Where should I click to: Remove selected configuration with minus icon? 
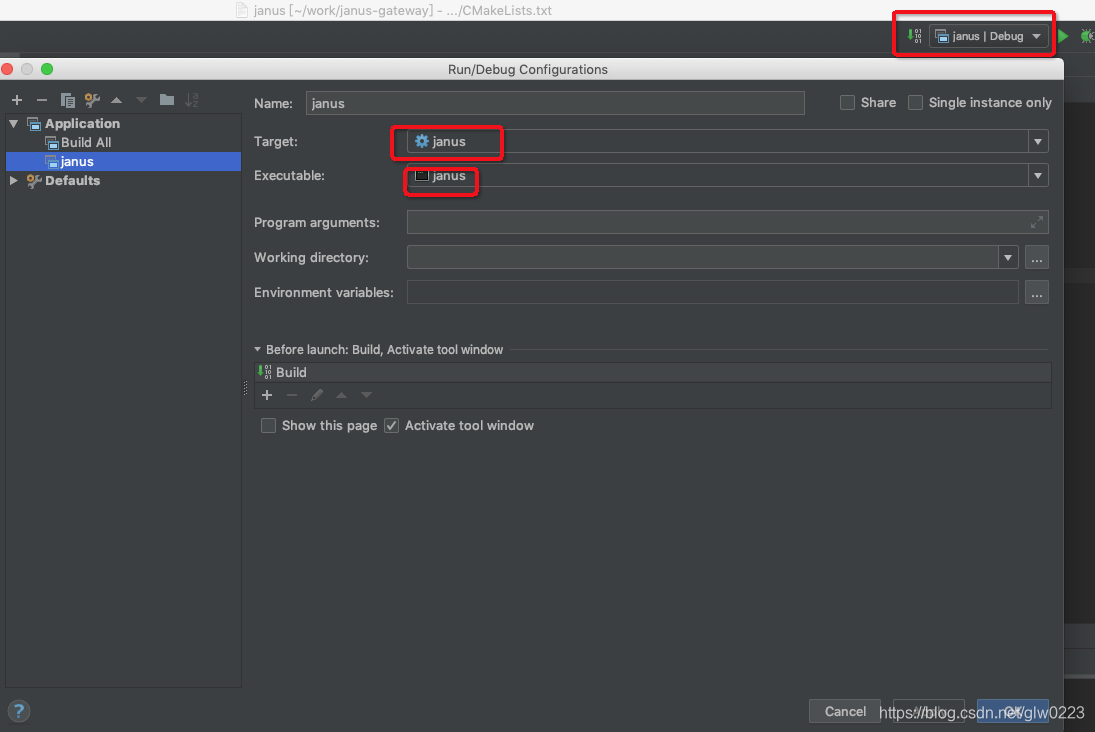[42, 100]
